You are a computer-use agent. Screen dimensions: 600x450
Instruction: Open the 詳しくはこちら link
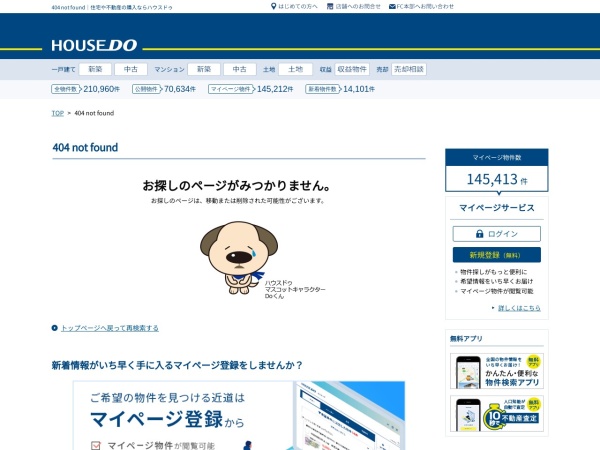tap(519, 308)
